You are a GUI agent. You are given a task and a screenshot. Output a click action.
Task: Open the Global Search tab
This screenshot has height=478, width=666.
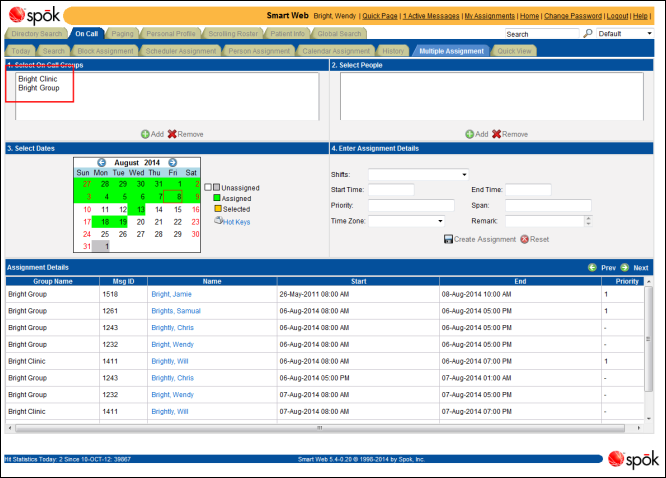point(339,34)
